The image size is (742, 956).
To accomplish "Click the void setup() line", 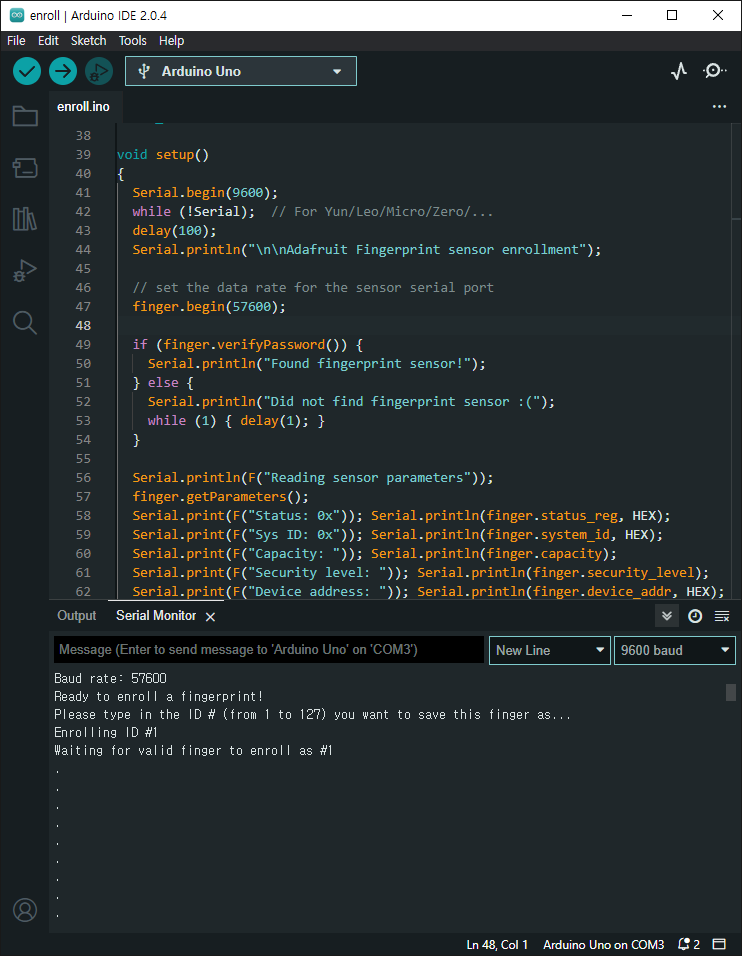I will click(163, 155).
